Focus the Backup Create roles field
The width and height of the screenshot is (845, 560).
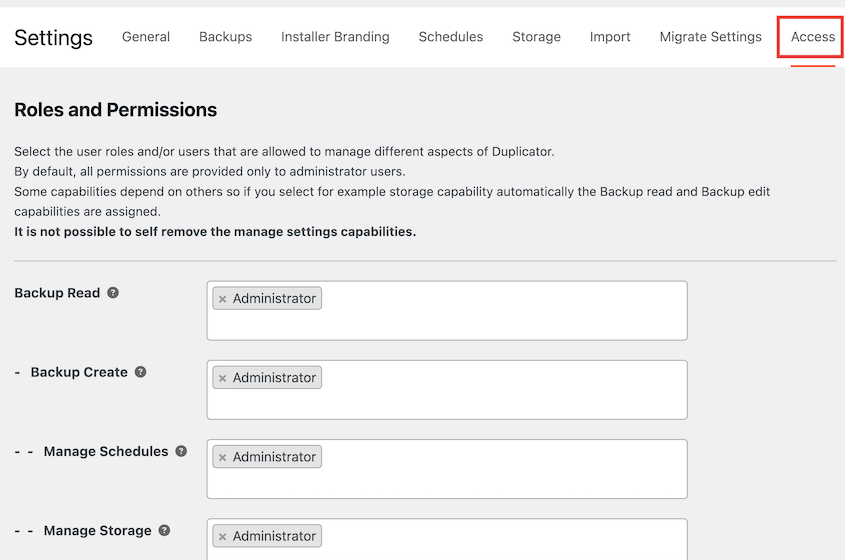[x=447, y=390]
